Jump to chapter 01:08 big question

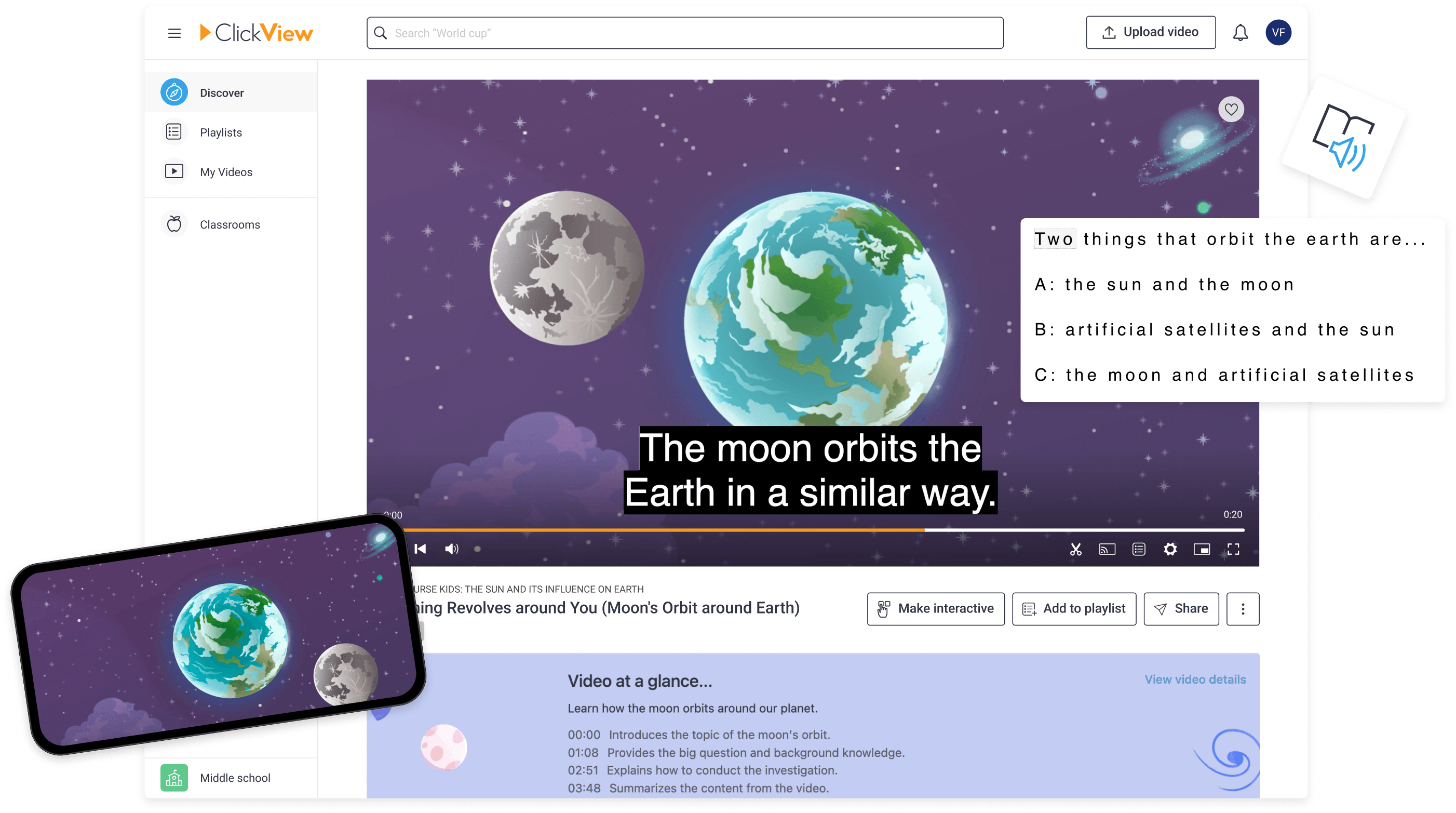point(736,753)
